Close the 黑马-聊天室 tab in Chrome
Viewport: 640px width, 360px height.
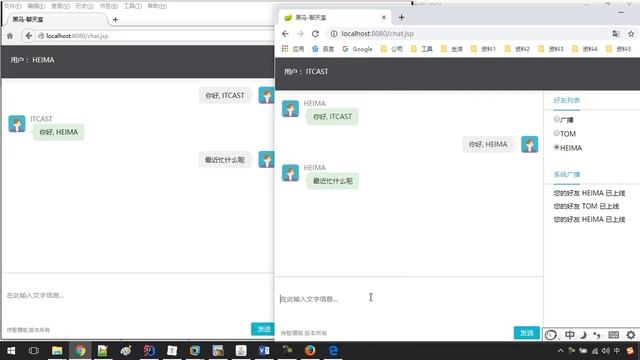click(x=384, y=17)
